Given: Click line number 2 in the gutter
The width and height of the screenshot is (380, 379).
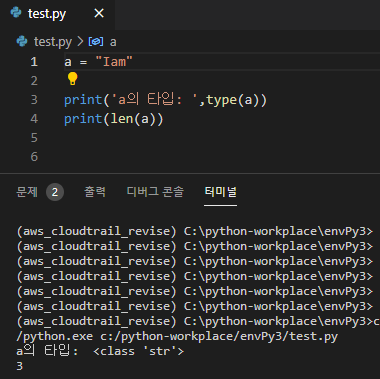Looking at the screenshot, I should coord(34,81).
